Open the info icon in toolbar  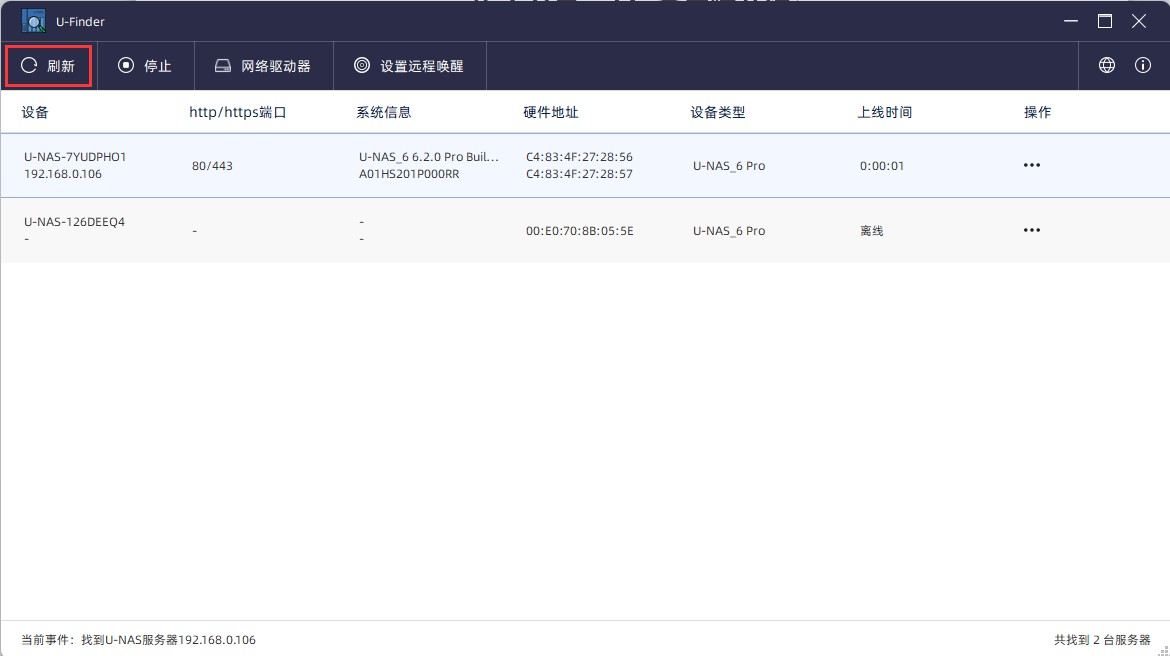(1143, 65)
